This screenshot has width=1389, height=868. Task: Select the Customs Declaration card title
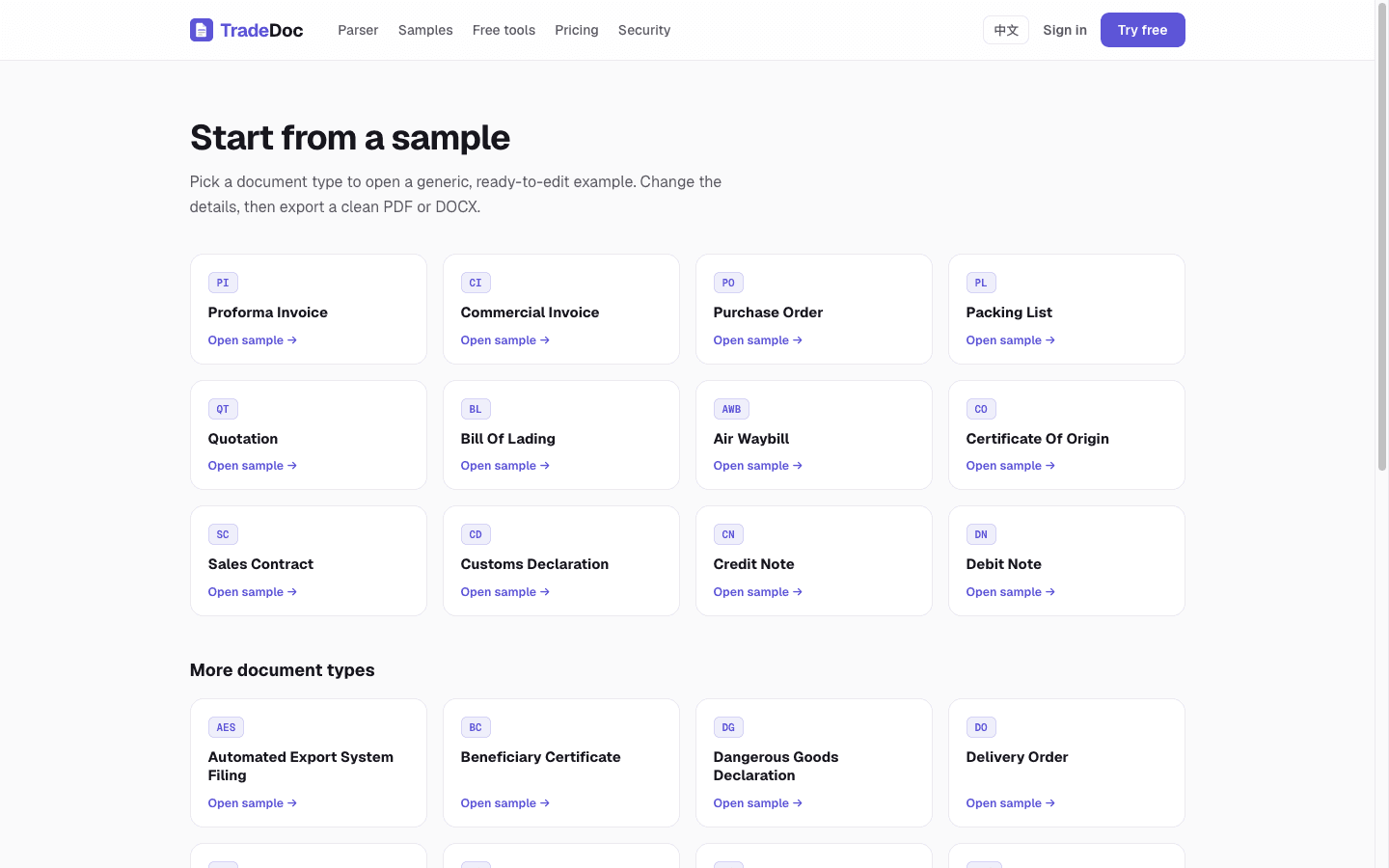[534, 564]
